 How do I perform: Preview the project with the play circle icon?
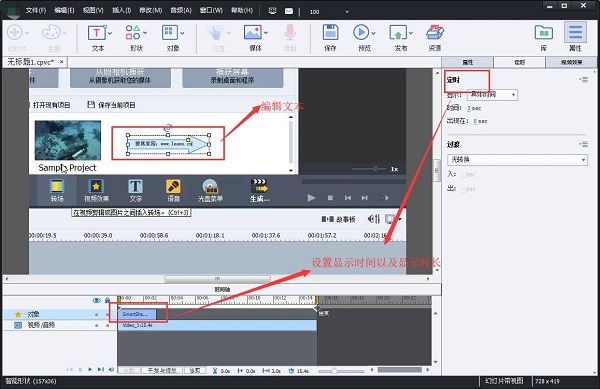click(361, 33)
